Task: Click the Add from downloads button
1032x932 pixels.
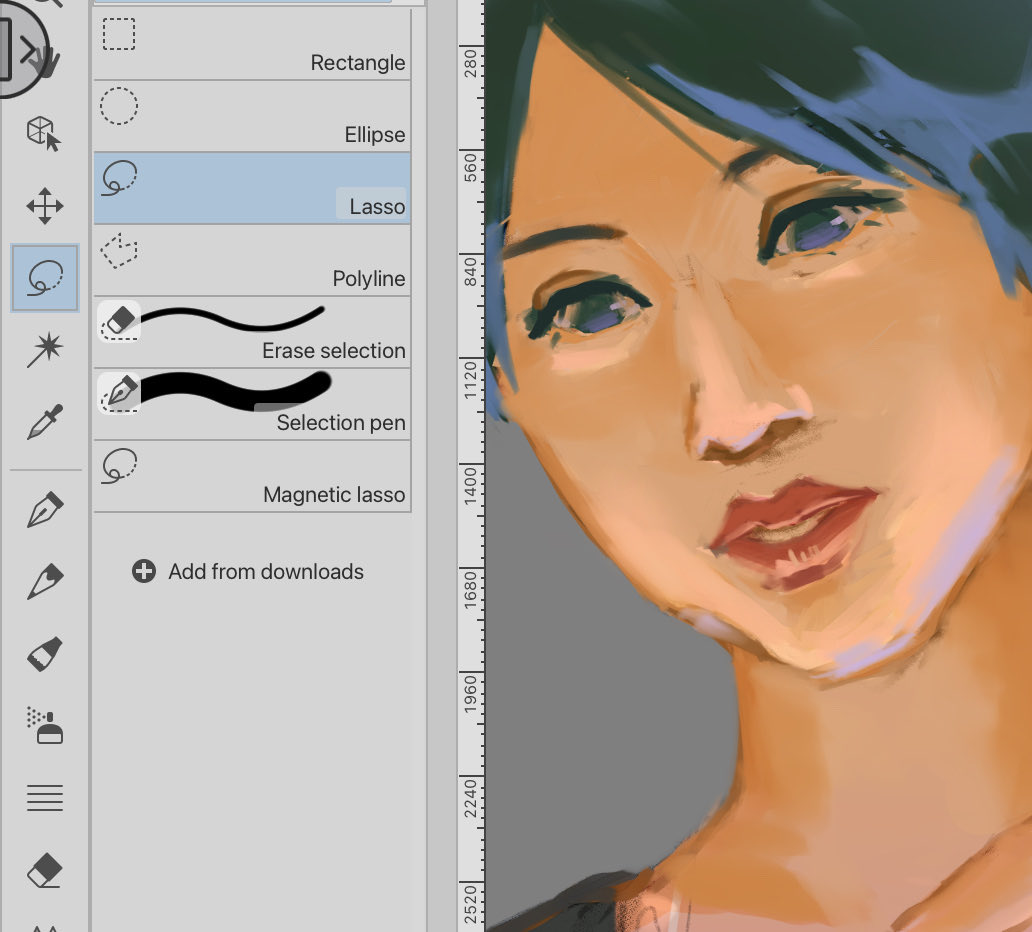Action: pyautogui.click(x=247, y=571)
